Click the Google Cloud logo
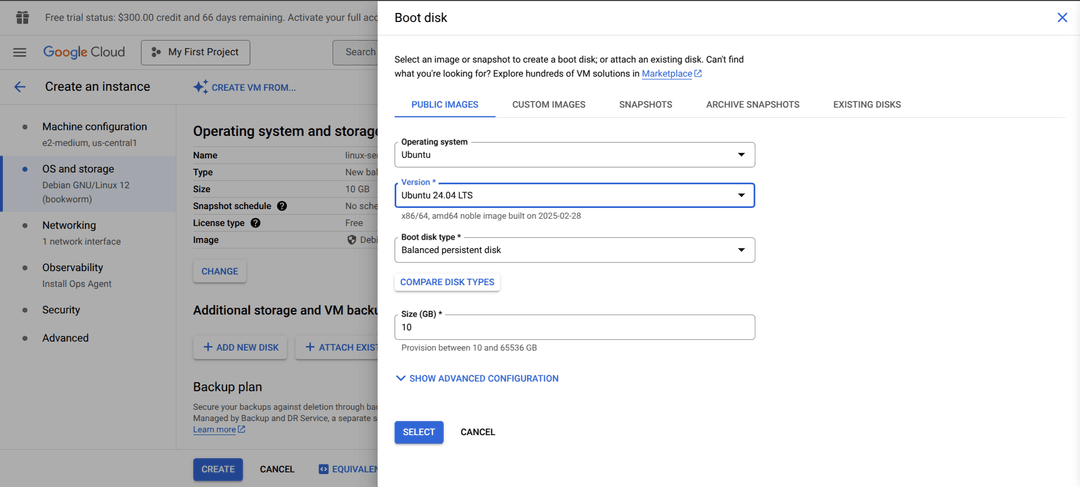The height and width of the screenshot is (487, 1080). pos(84,52)
